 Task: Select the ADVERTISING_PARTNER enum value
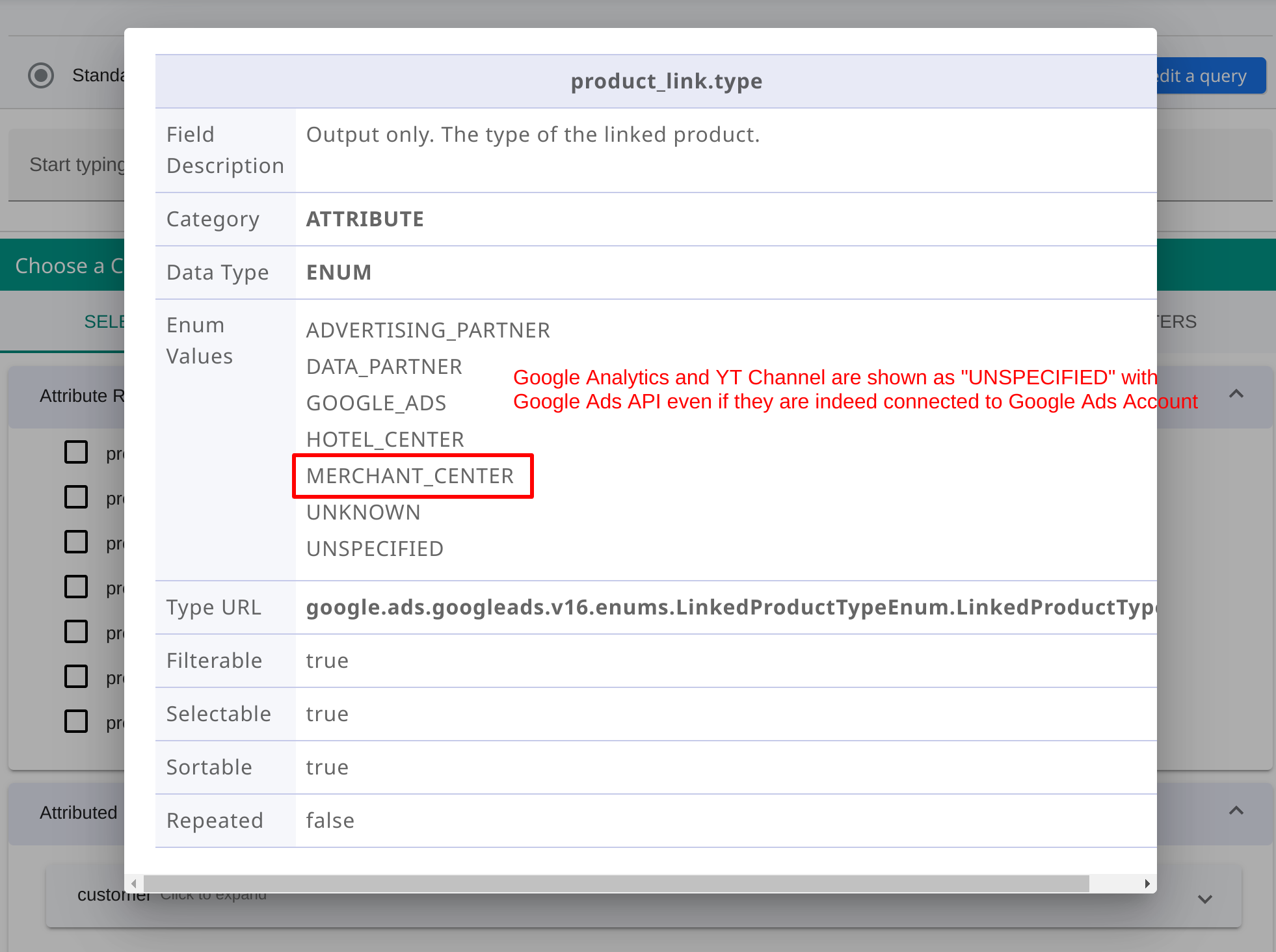pyautogui.click(x=428, y=330)
